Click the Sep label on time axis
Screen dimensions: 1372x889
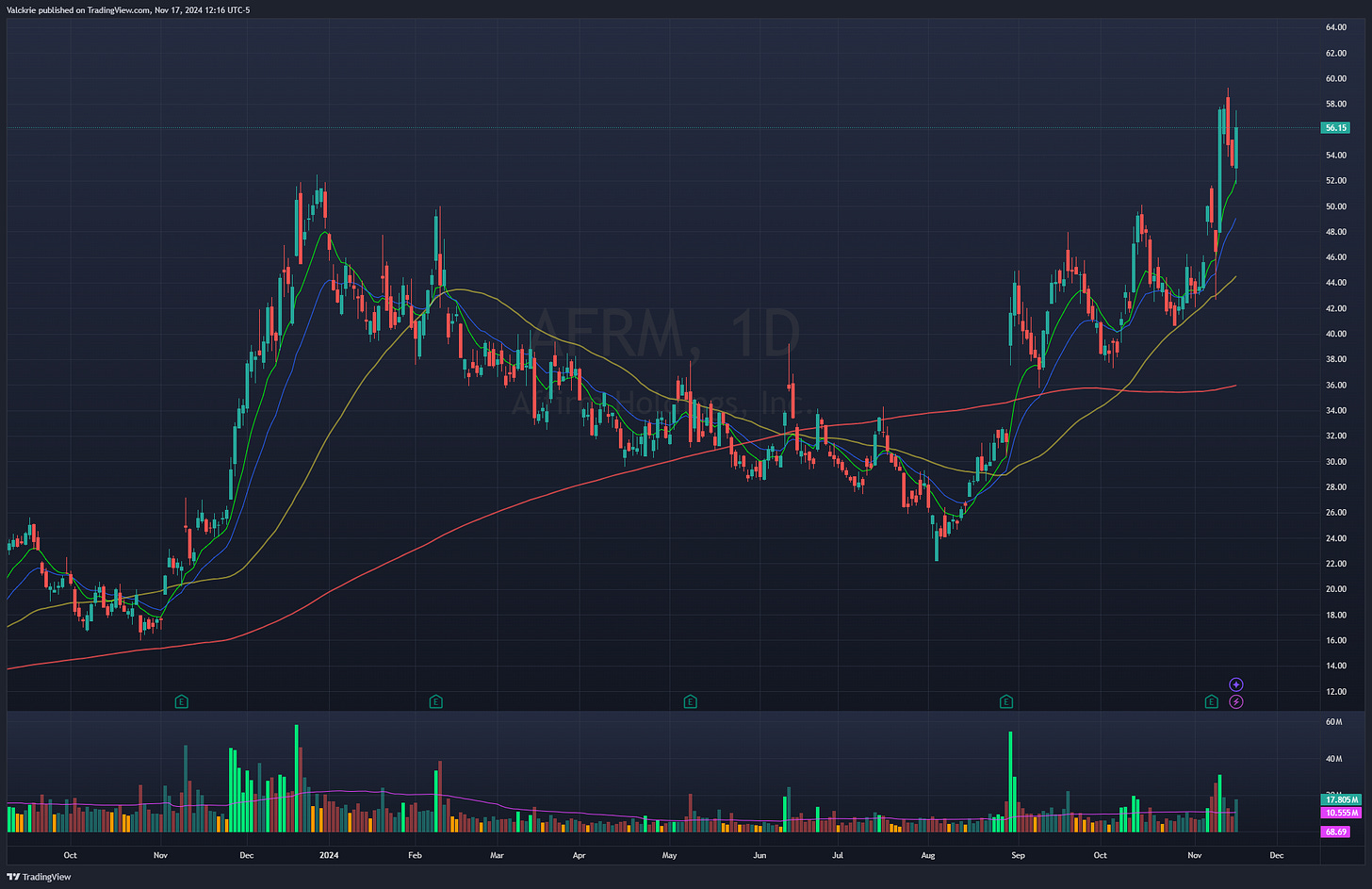[x=1018, y=856]
